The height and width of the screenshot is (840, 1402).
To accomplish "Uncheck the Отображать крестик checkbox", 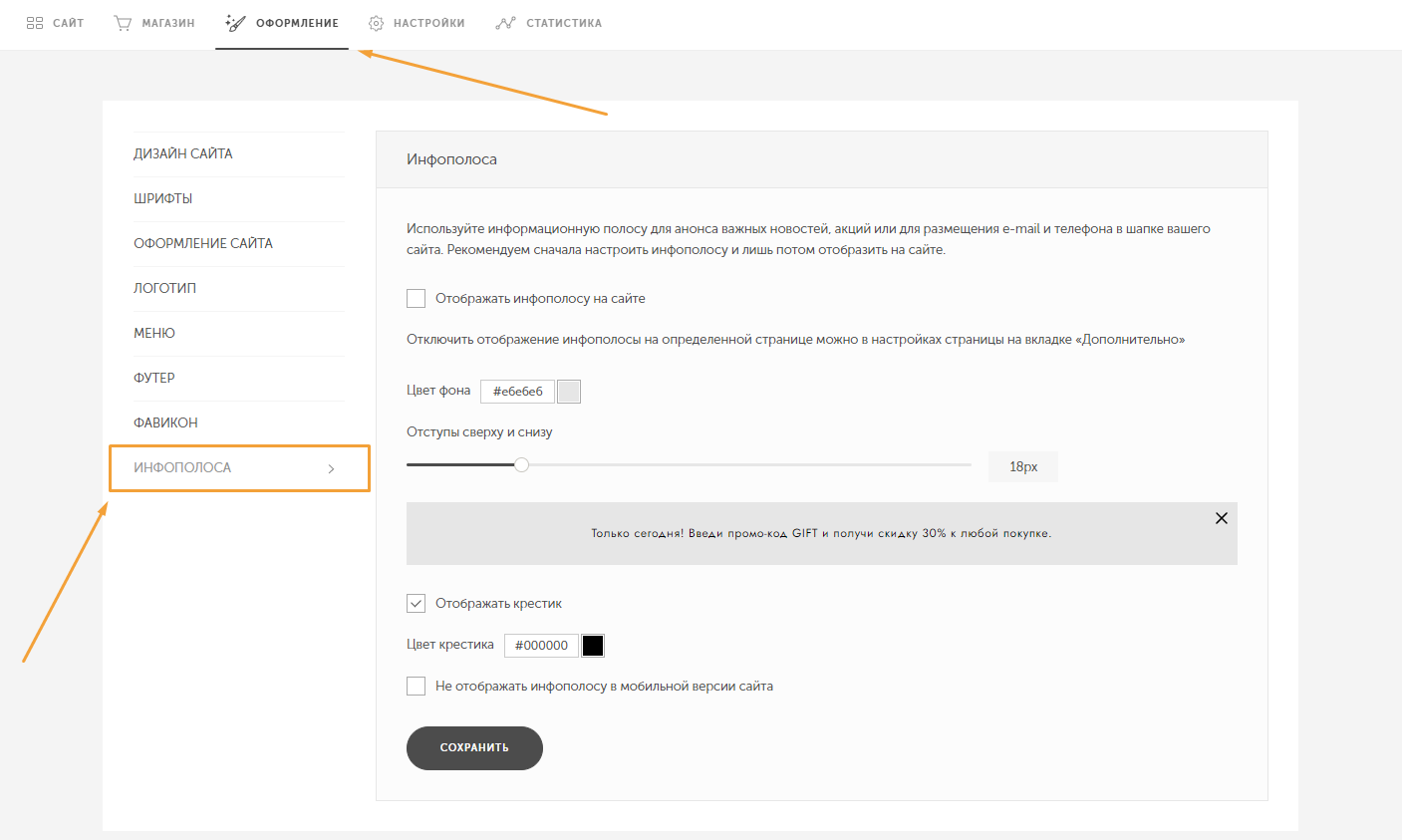I will coord(417,603).
